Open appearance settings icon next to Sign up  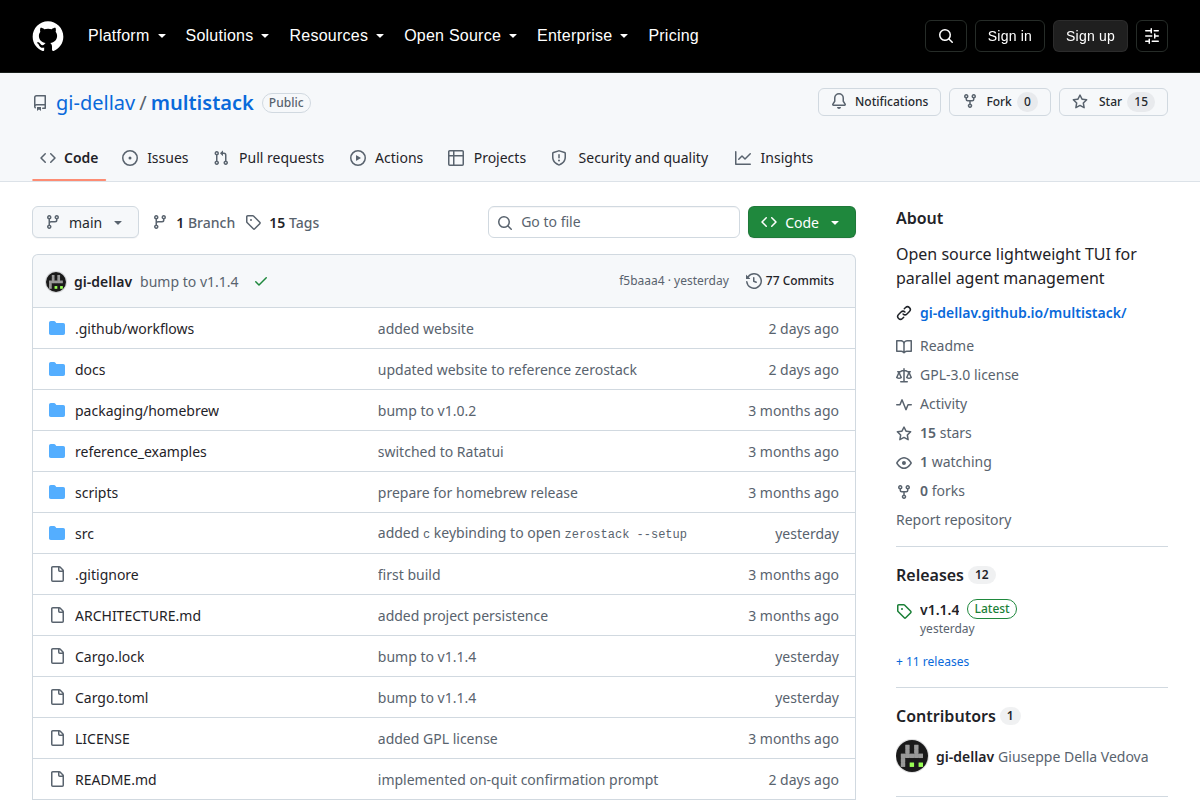pos(1152,36)
